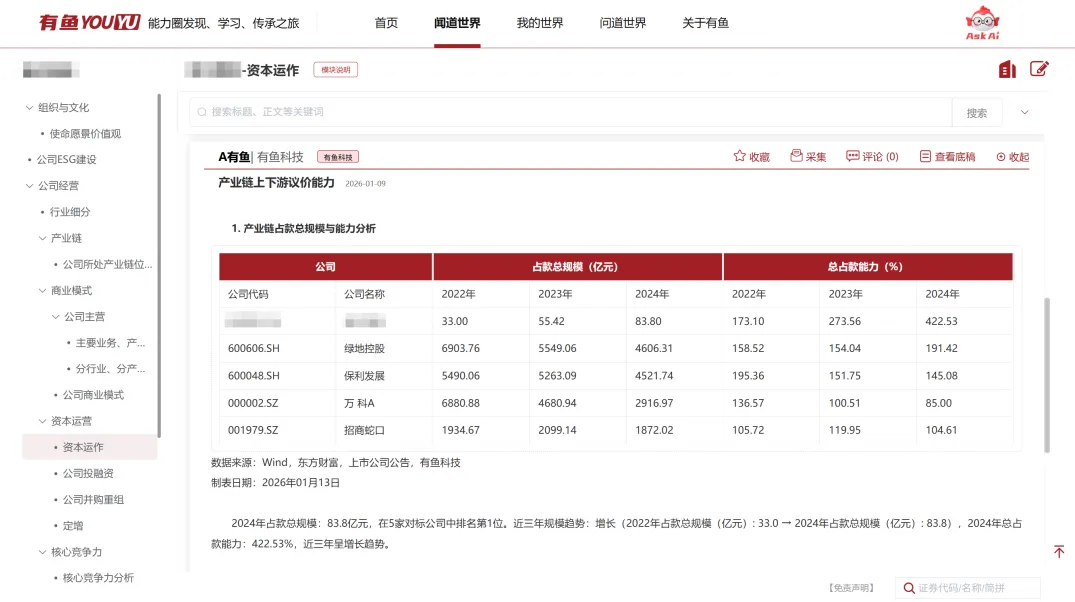Click article title 产业链上下游议价能力
1075x602 pixels.
(276, 182)
